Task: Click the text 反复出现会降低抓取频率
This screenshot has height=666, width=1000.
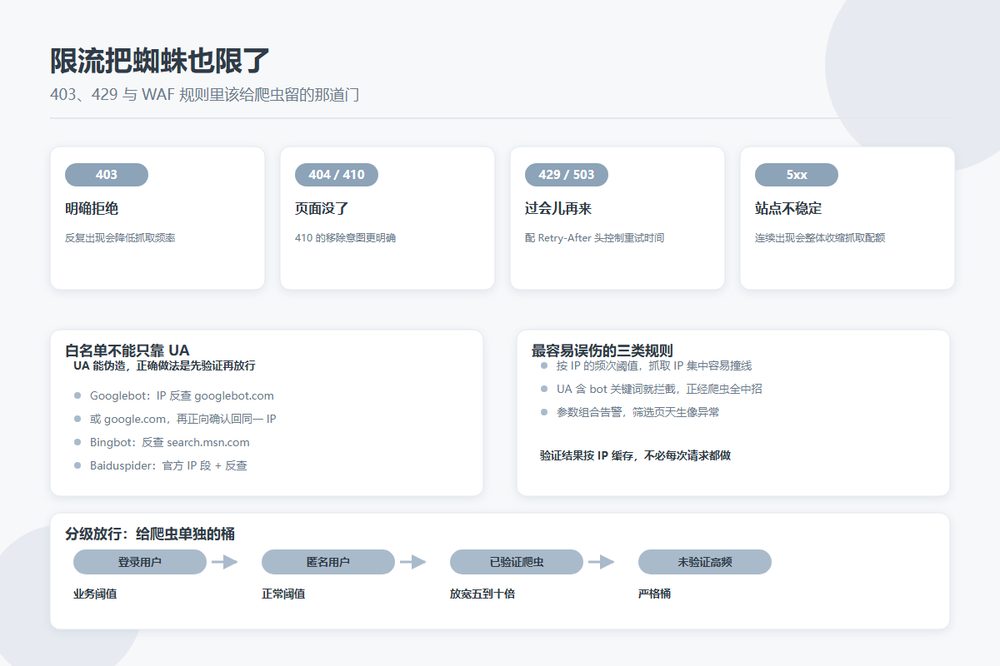Action: tap(120, 238)
